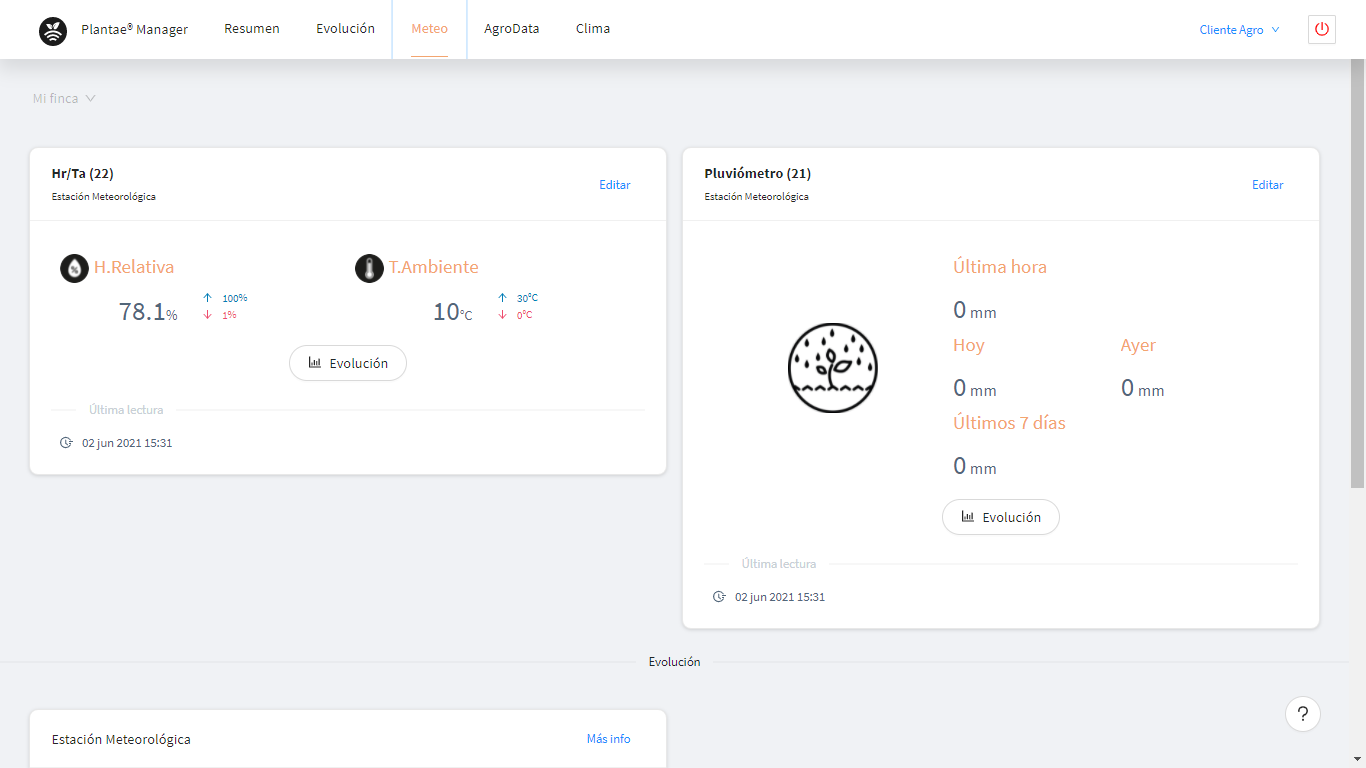Click Evolución button in Pluviómetro card
The image size is (1366, 768).
[x=1000, y=517]
